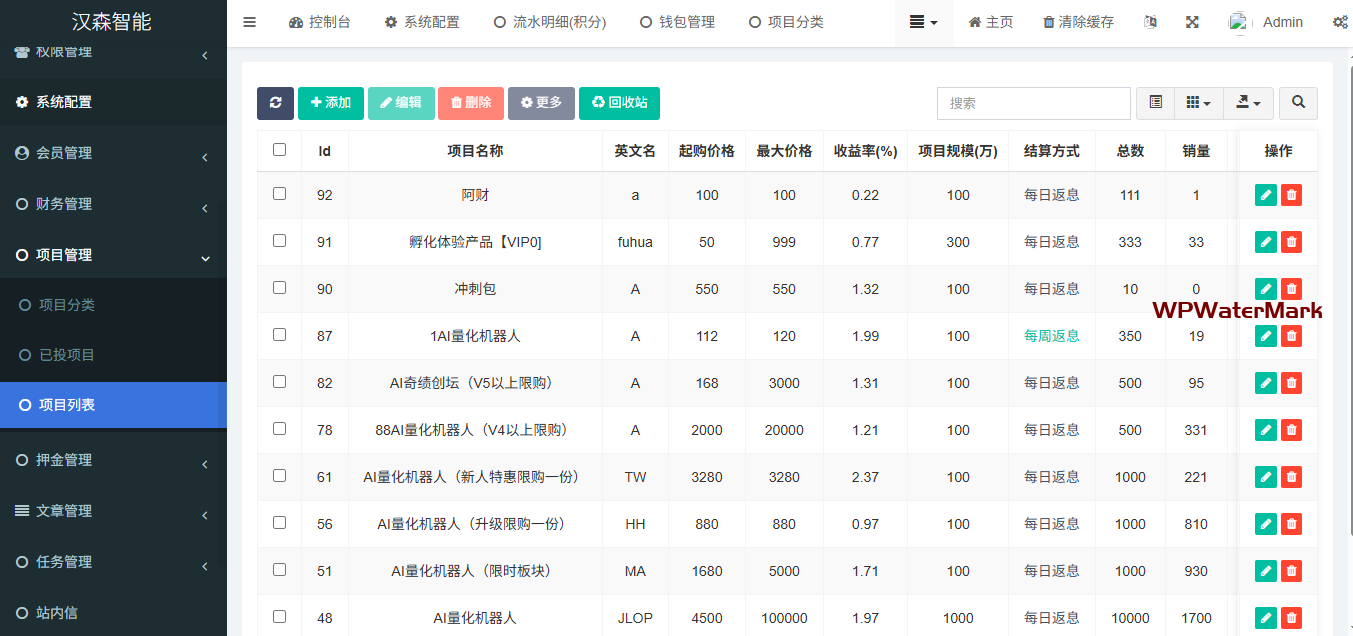Open the language switch icon
This screenshot has height=636, width=1353.
tap(1150, 22)
